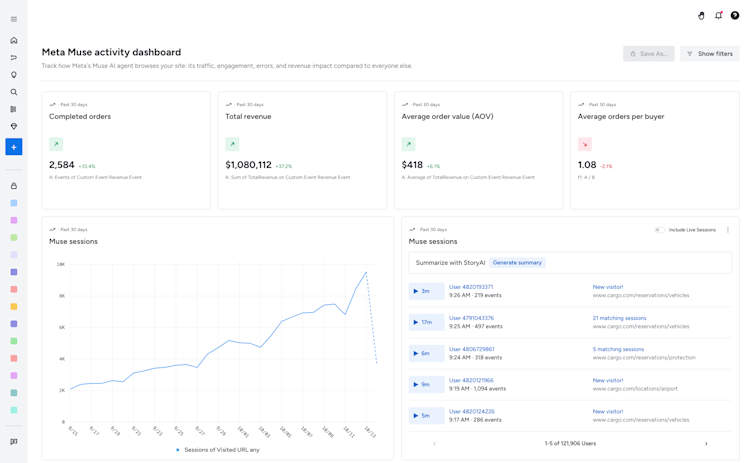Viewport: 750px width, 463px height.
Task: Open User 4820124226 profile link
Action: click(472, 411)
